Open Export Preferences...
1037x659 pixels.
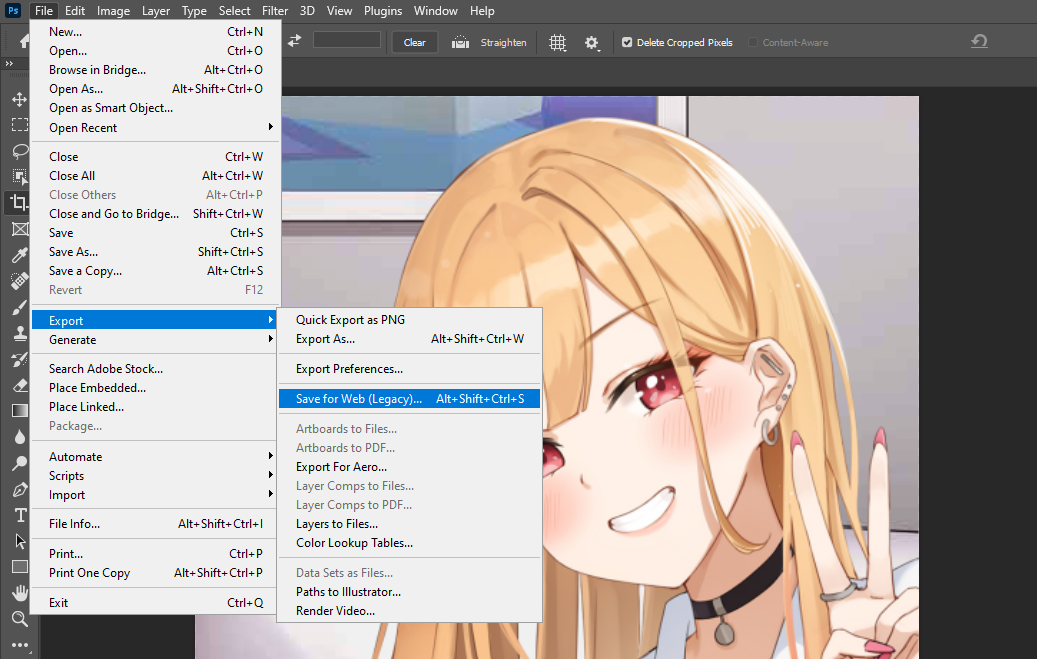[x=409, y=369]
